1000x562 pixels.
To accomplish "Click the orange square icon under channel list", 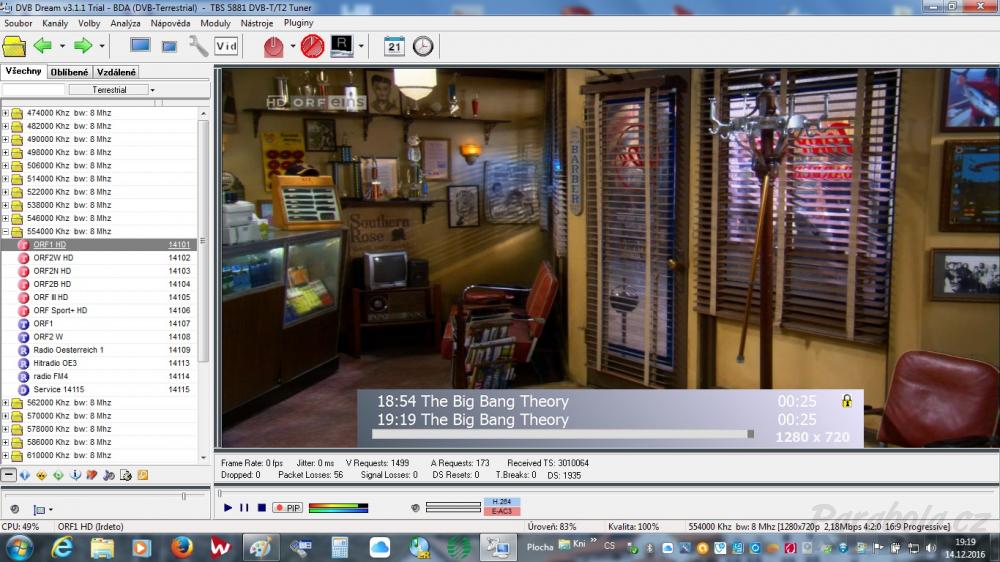I will 143,475.
